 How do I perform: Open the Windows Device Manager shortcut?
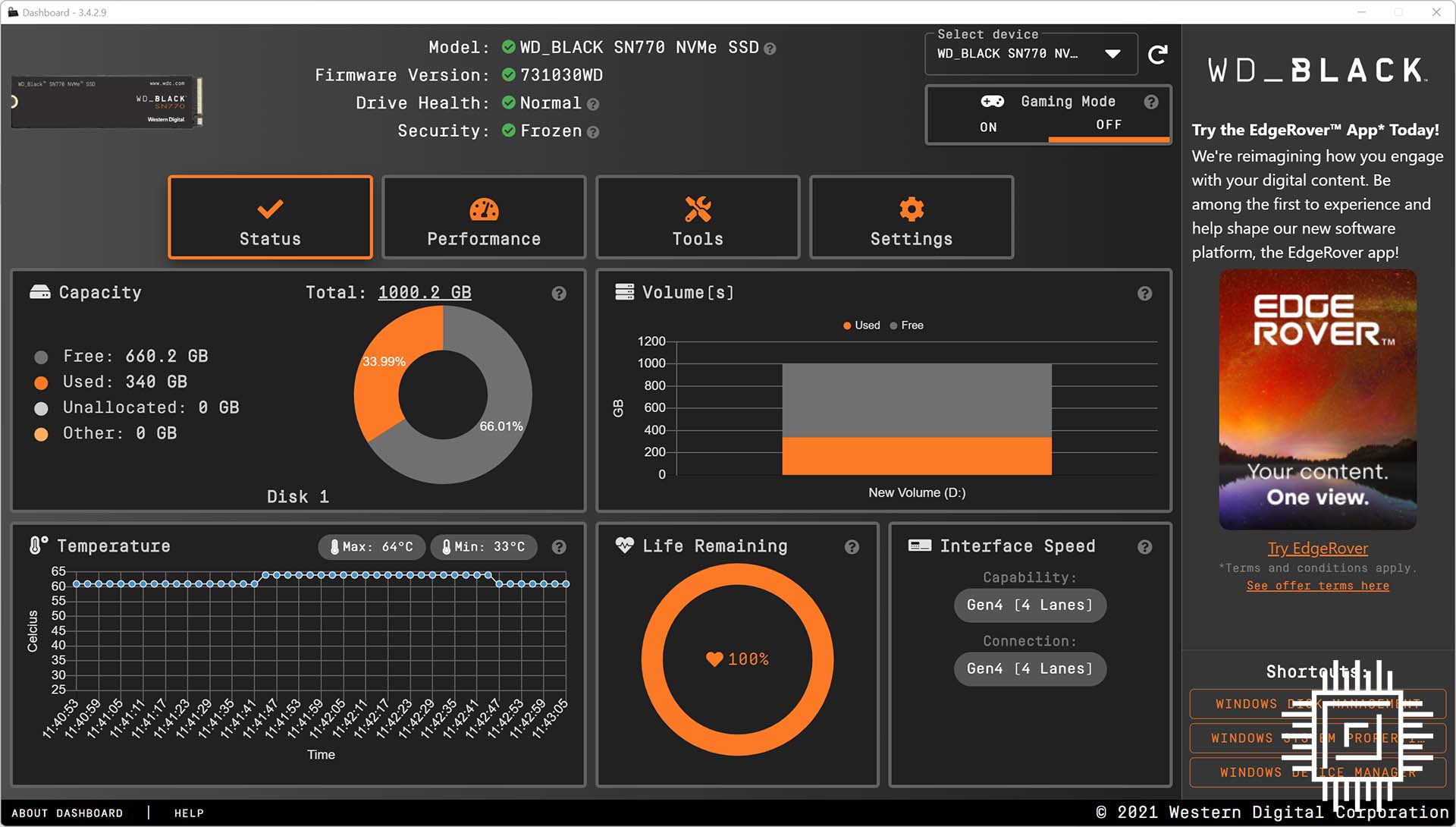[x=1317, y=772]
